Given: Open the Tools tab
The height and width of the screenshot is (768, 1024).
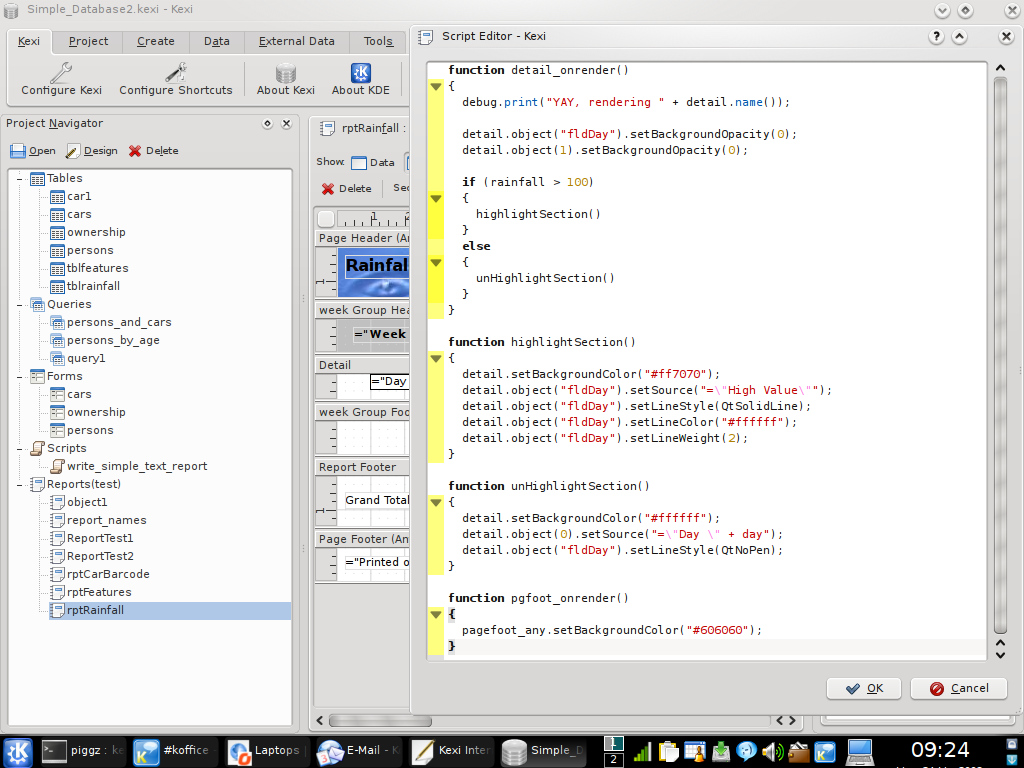Looking at the screenshot, I should click(x=378, y=41).
